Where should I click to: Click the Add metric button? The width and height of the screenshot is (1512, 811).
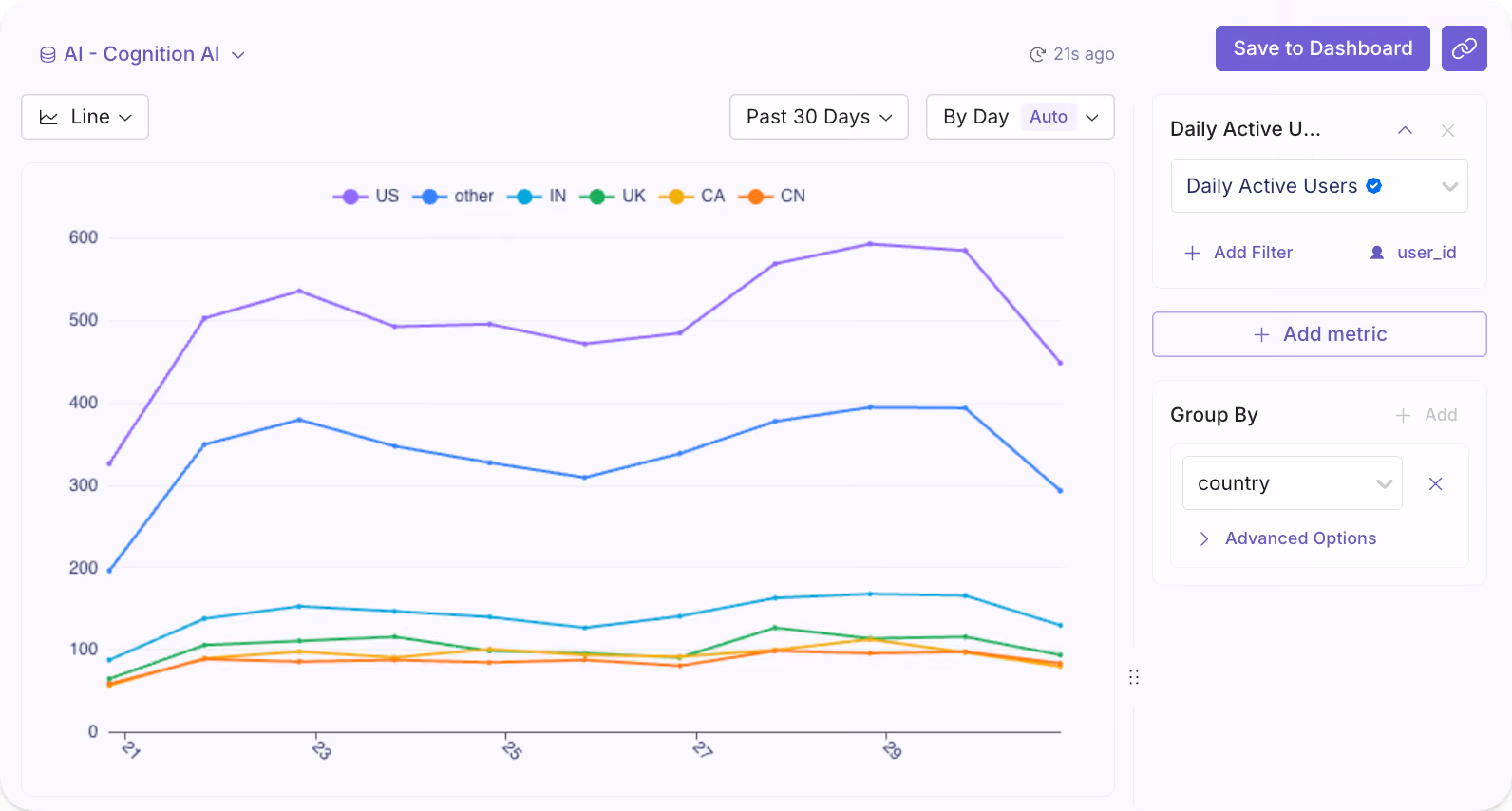click(1319, 334)
